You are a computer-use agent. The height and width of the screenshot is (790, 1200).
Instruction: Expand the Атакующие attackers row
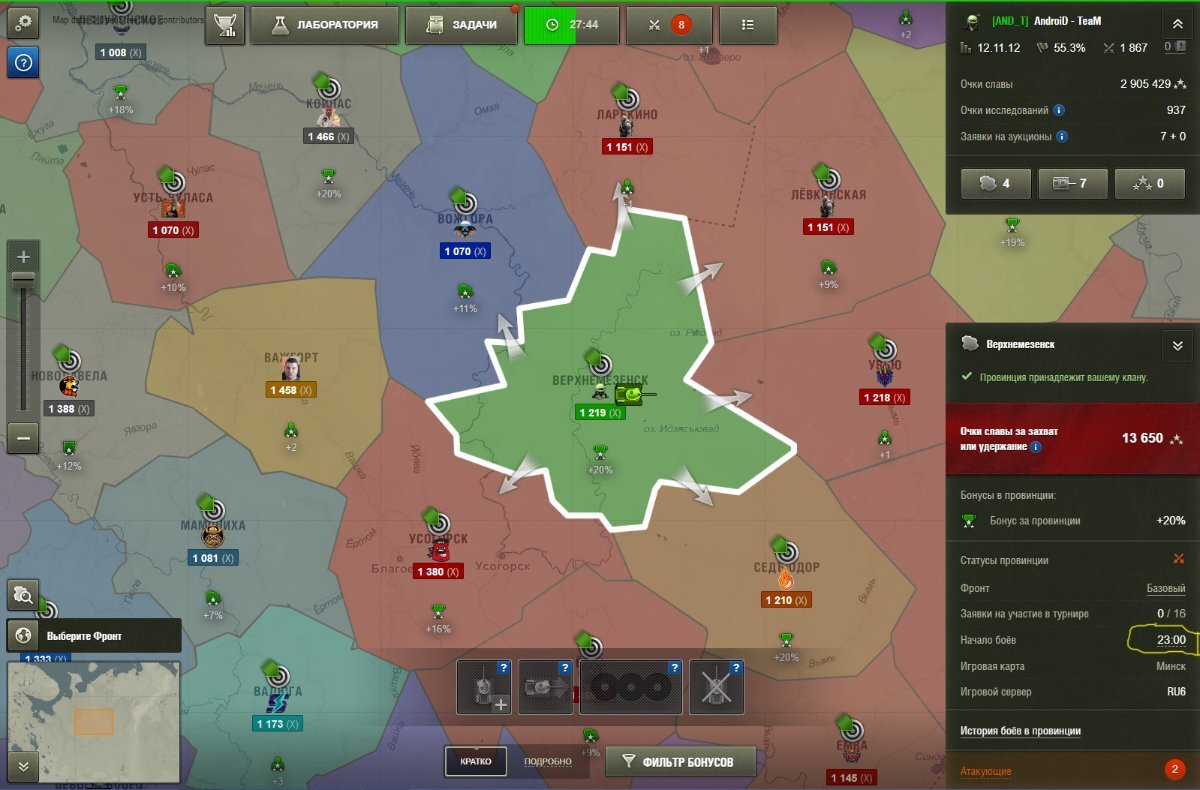[x=1073, y=770]
